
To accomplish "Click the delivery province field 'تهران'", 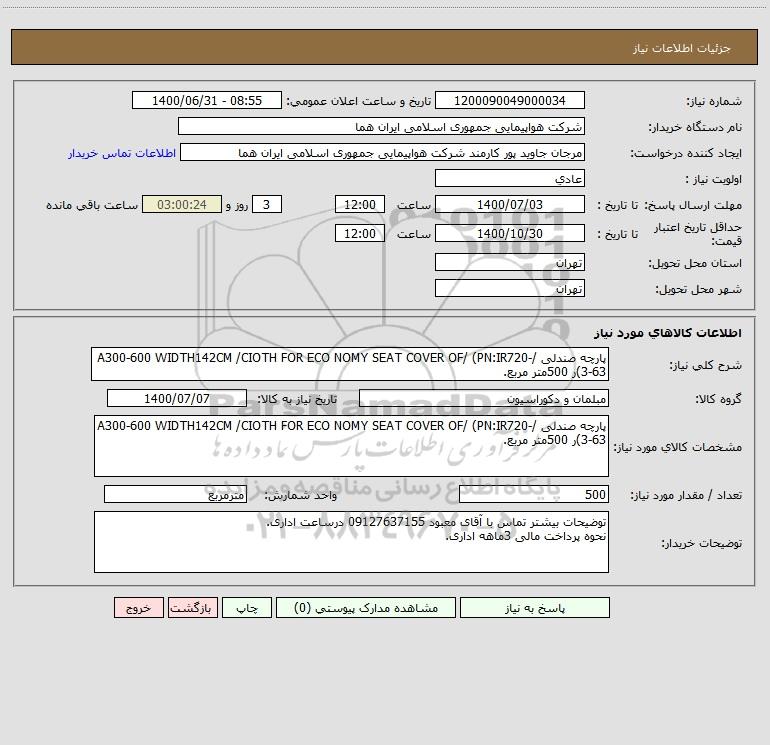I will pyautogui.click(x=510, y=263).
